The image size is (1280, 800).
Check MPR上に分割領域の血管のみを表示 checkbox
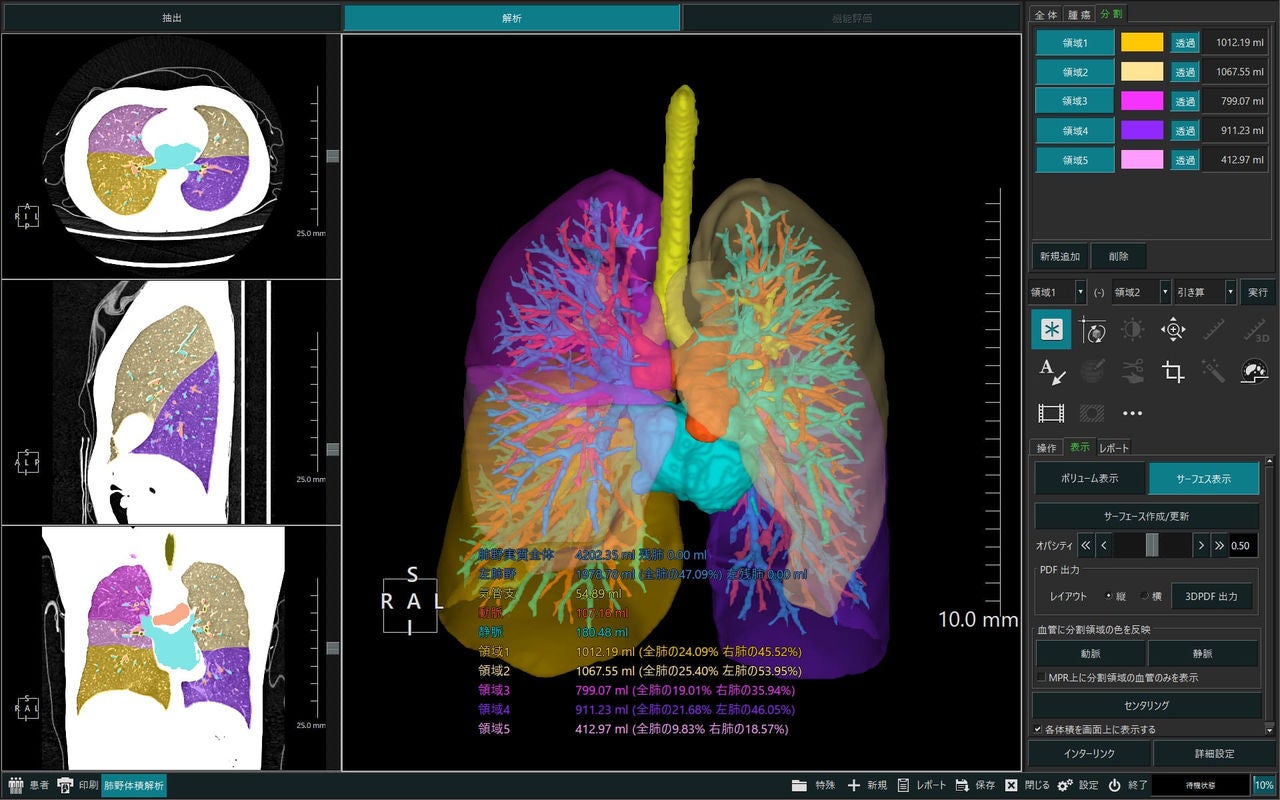1040,678
